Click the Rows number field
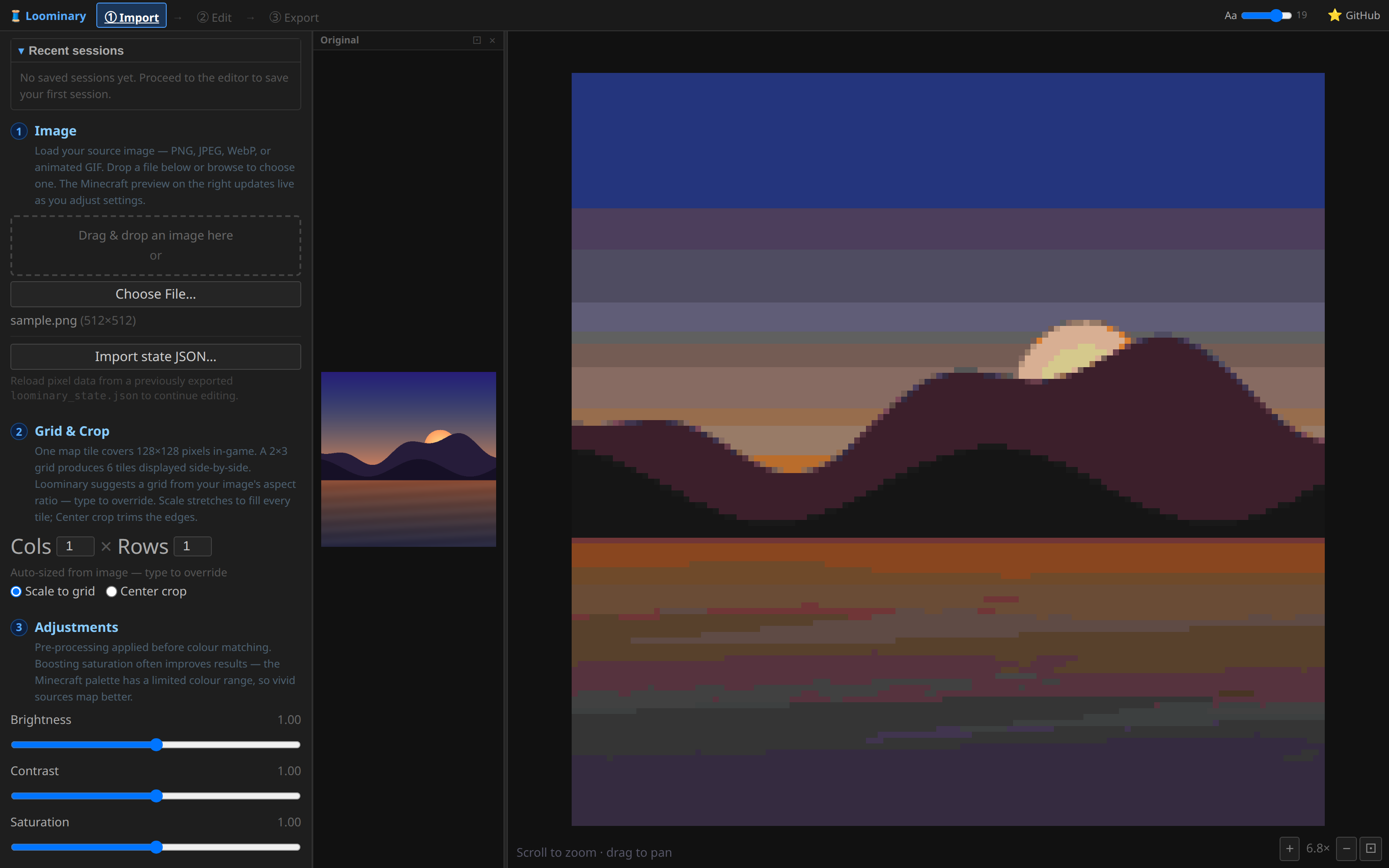This screenshot has width=1389, height=868. pyautogui.click(x=192, y=546)
